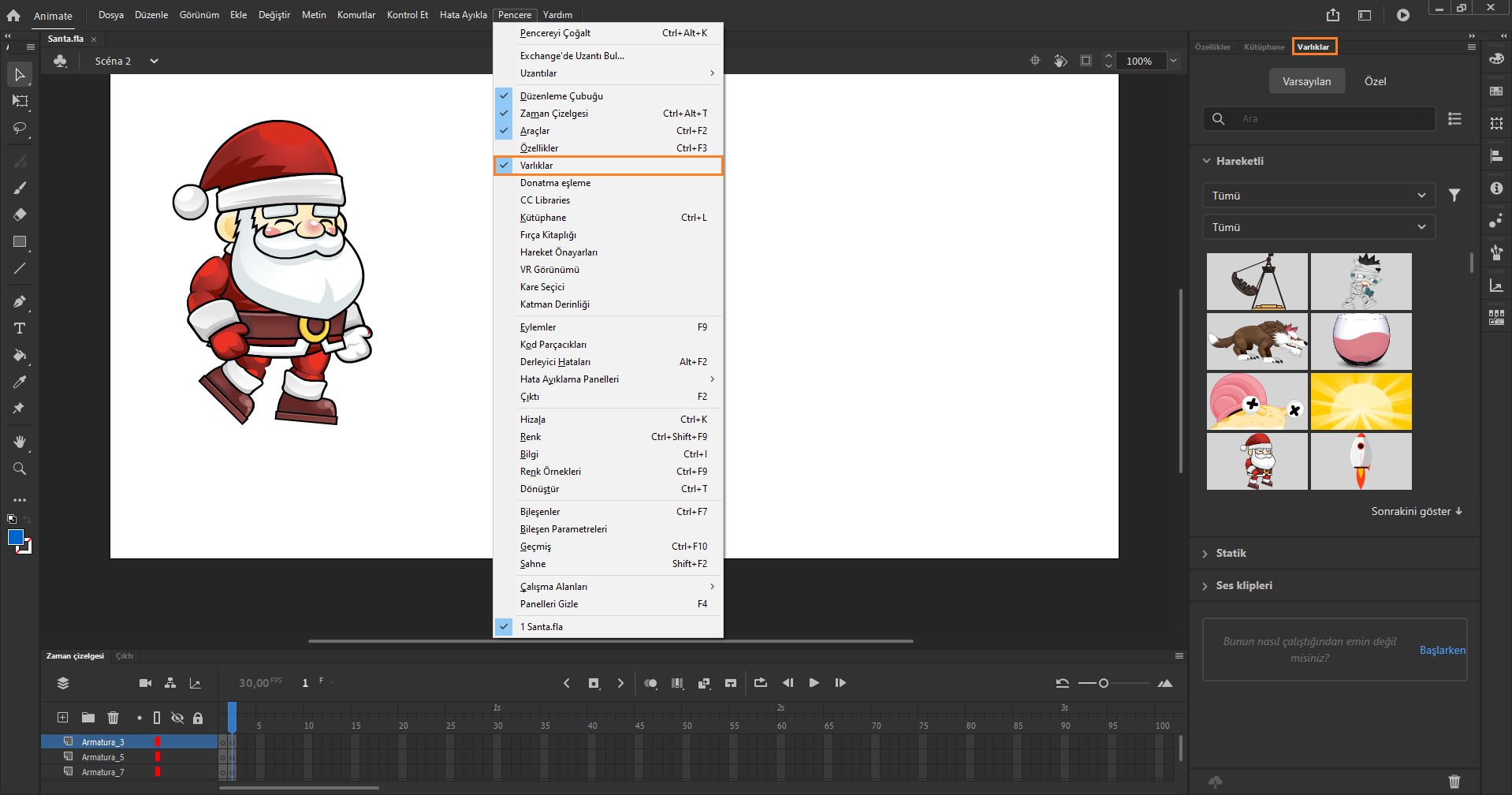Click Sonrakini göster to load more

point(1417,511)
